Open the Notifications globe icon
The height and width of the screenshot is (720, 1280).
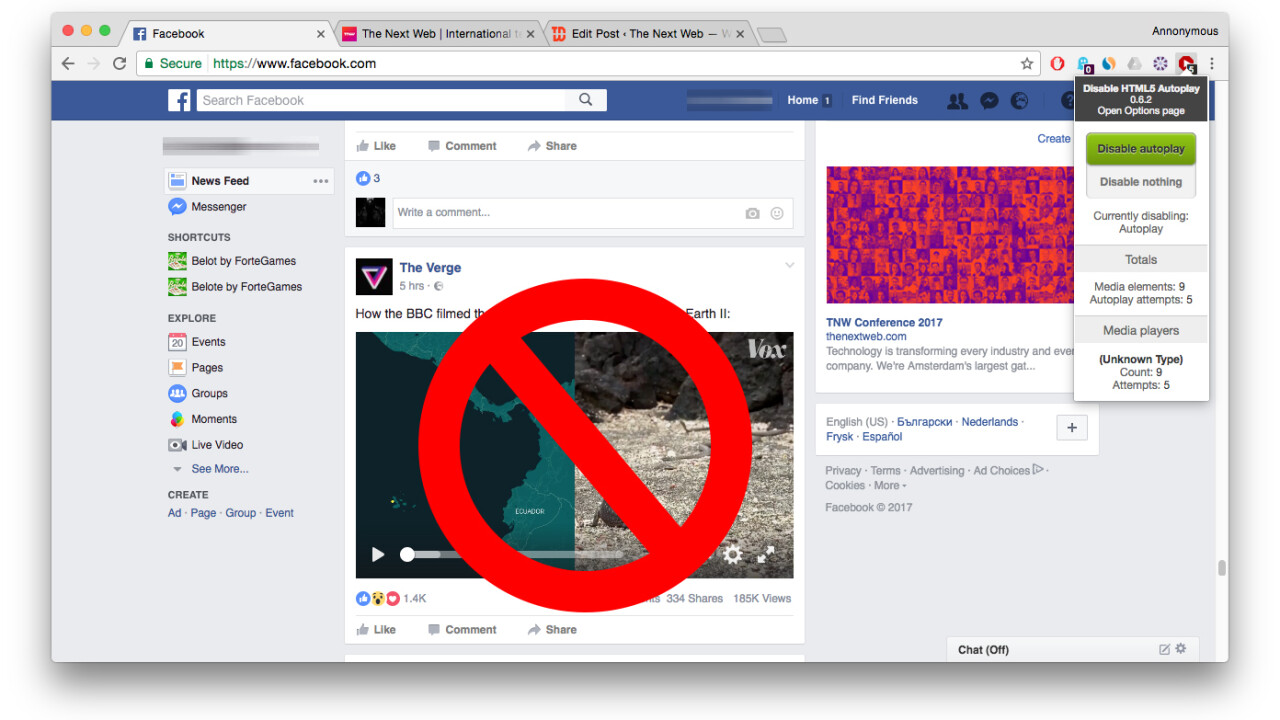1019,100
